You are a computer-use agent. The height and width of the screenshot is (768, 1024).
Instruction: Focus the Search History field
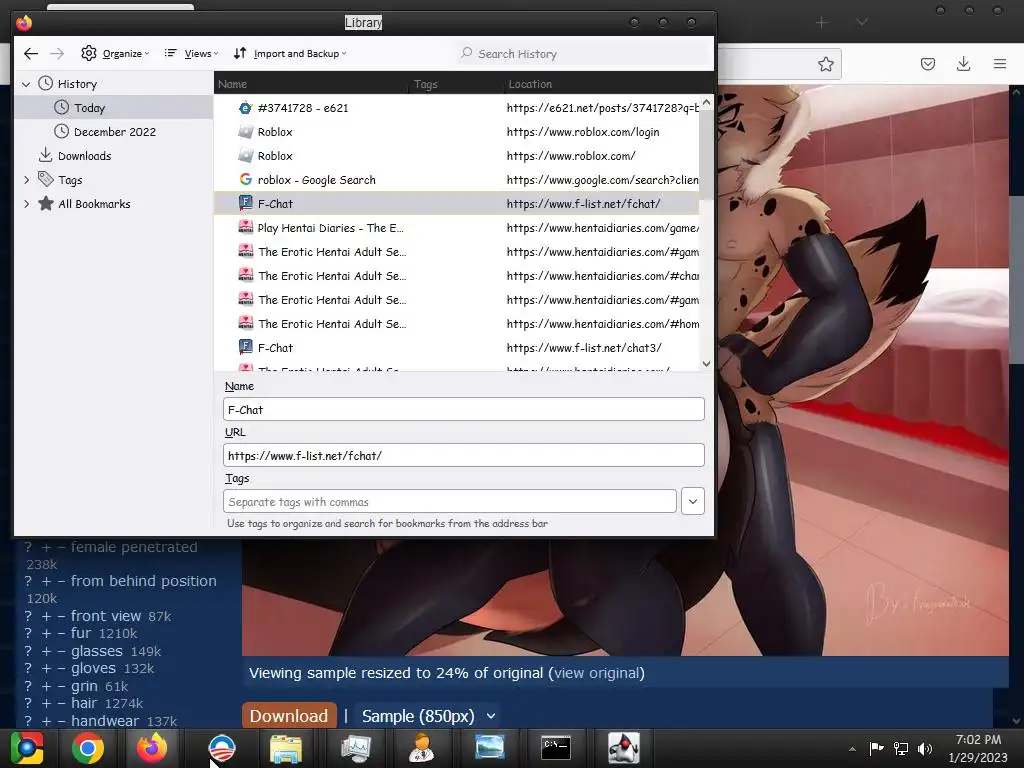581,54
